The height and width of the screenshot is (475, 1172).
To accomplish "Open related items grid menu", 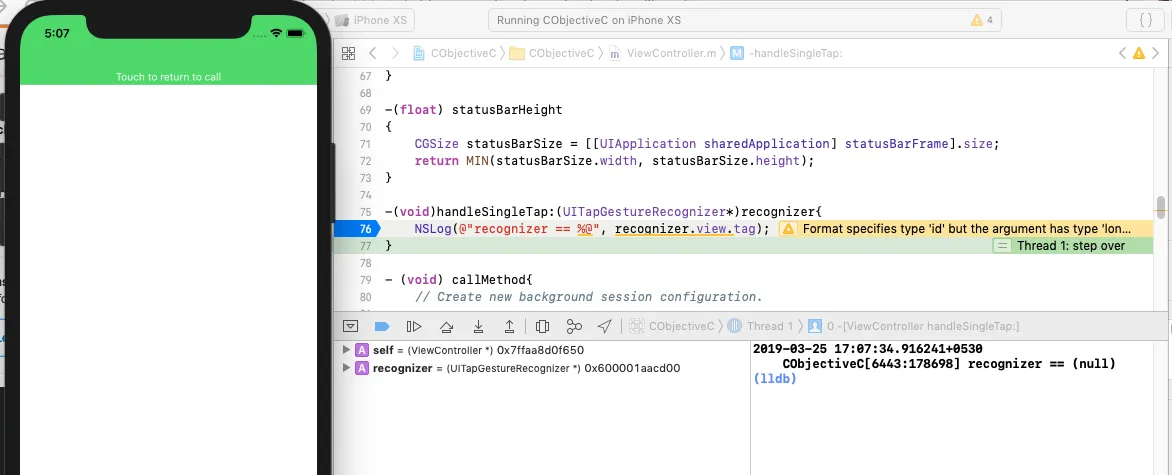I will pos(348,53).
